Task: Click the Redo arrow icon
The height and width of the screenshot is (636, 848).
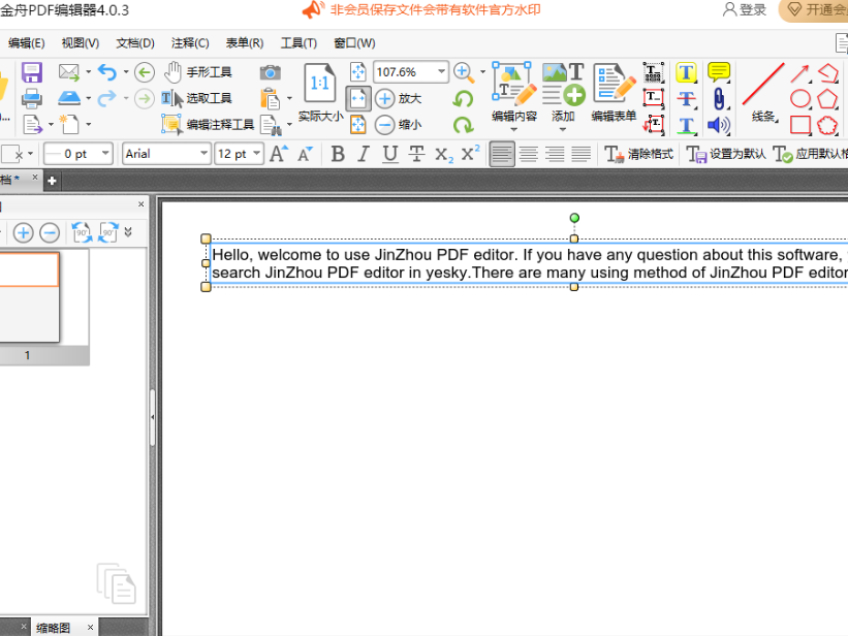Action: click(107, 98)
